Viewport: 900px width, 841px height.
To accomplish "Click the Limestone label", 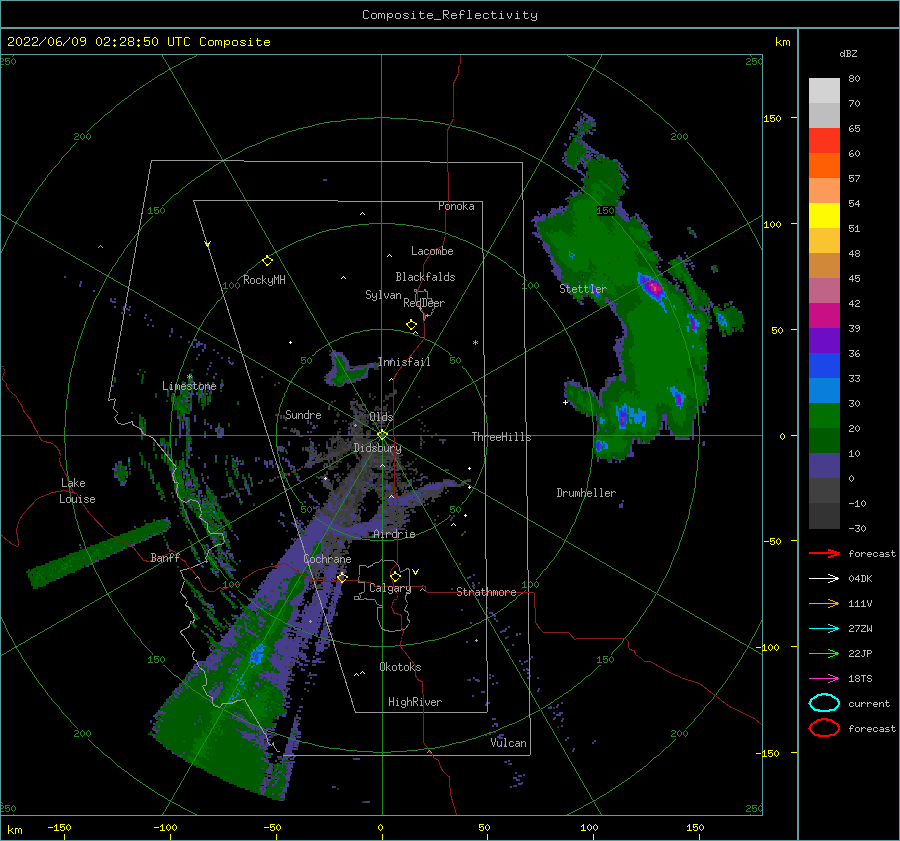I will 189,386.
